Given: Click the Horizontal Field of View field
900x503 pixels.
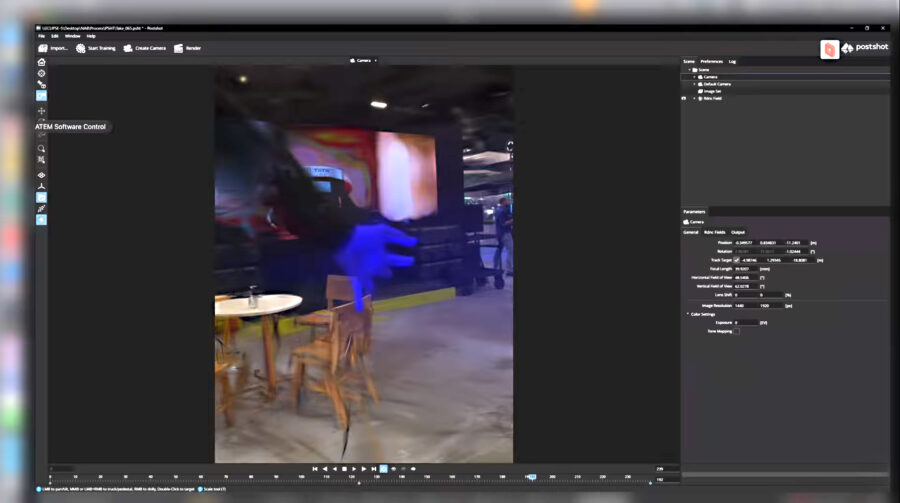Looking at the screenshot, I should coord(746,278).
